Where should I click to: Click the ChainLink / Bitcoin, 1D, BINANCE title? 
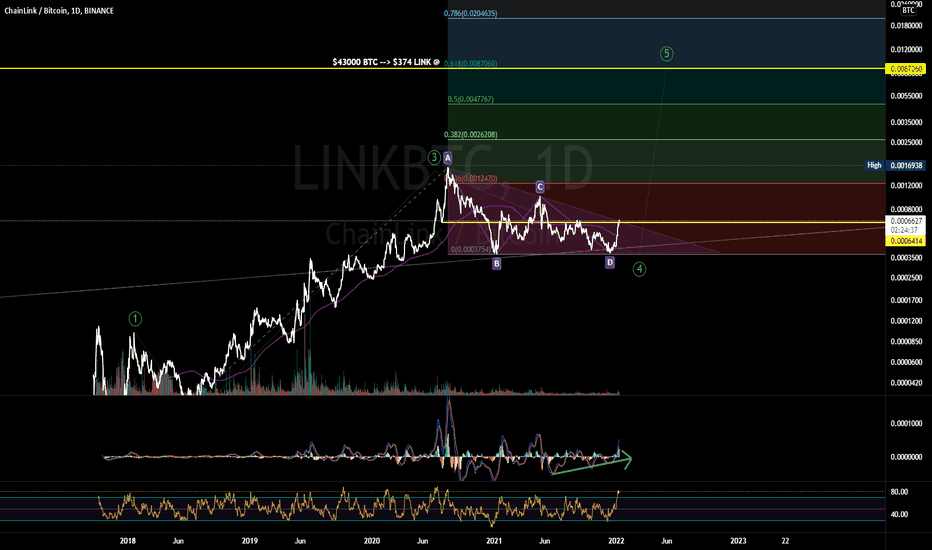pos(59,11)
